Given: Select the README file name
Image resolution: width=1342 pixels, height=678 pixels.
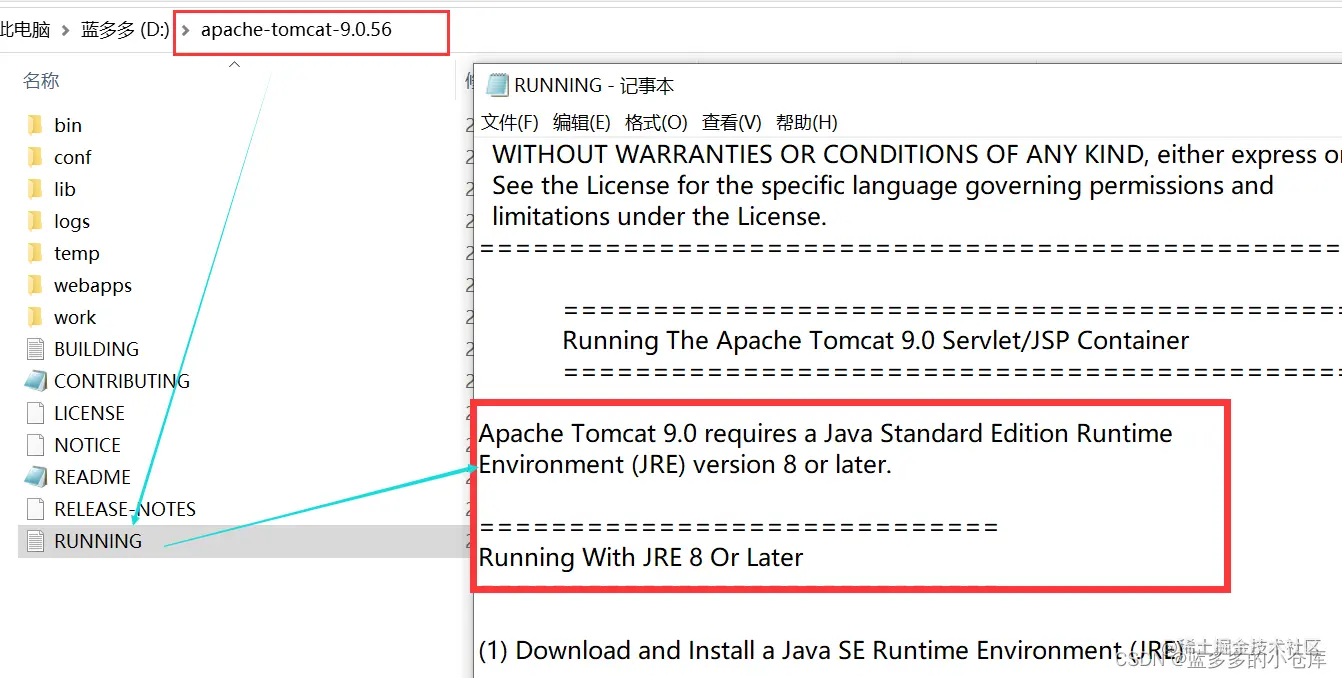Looking at the screenshot, I should click(x=92, y=477).
